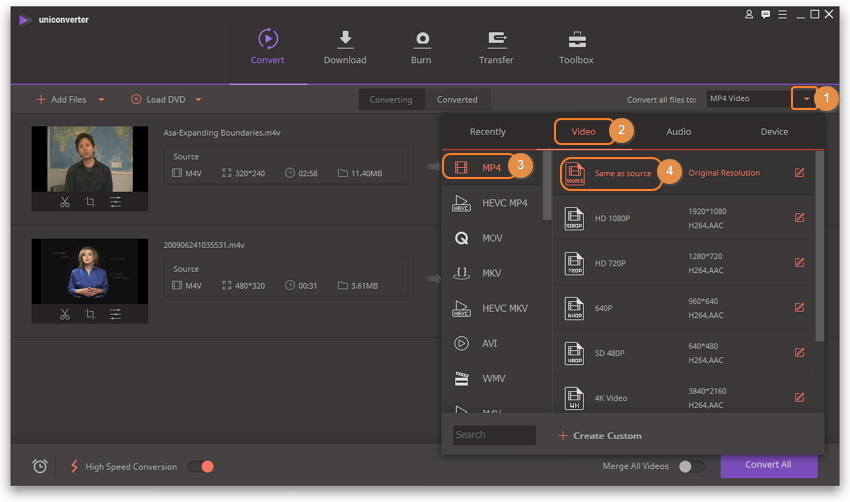Click the format list scrollbar
The image size is (850, 502).
547,185
